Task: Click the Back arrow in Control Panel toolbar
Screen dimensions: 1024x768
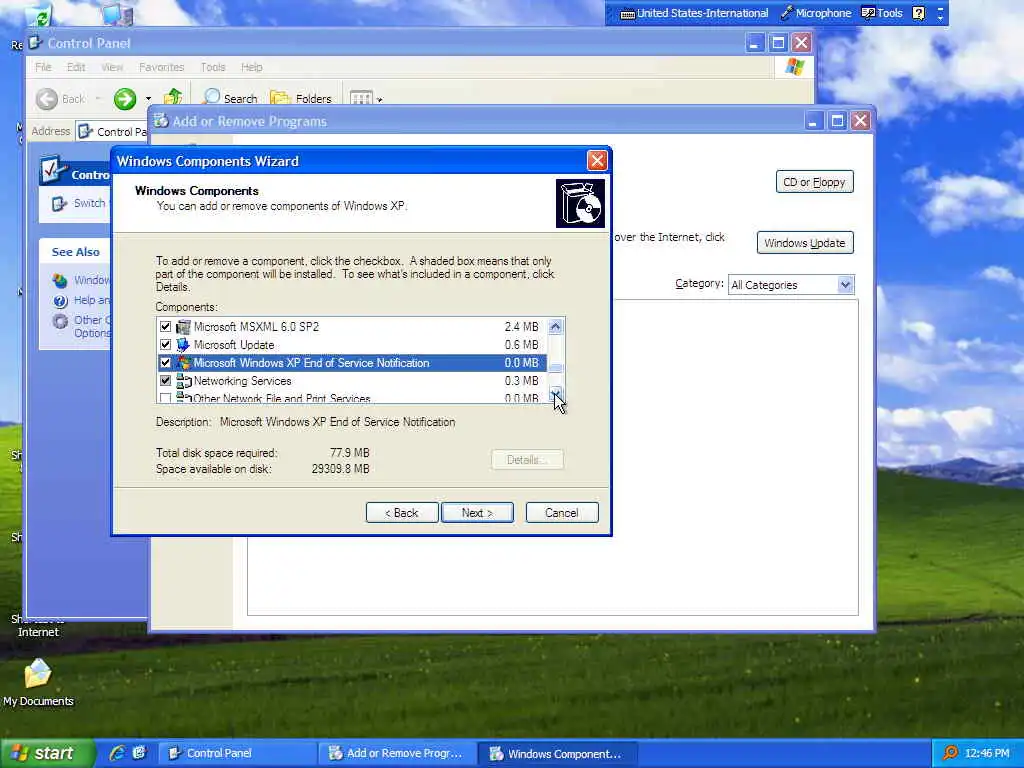Action: pos(47,99)
